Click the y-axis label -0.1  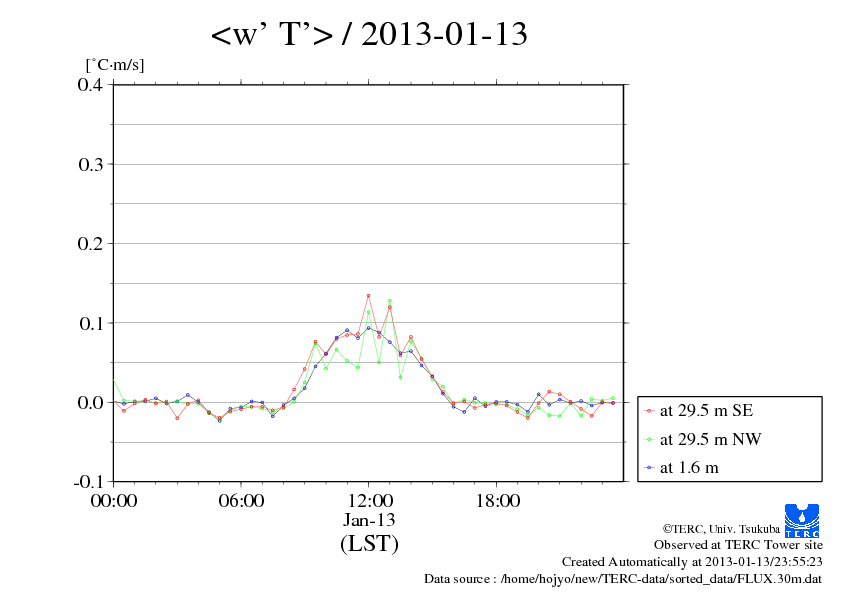(88, 482)
